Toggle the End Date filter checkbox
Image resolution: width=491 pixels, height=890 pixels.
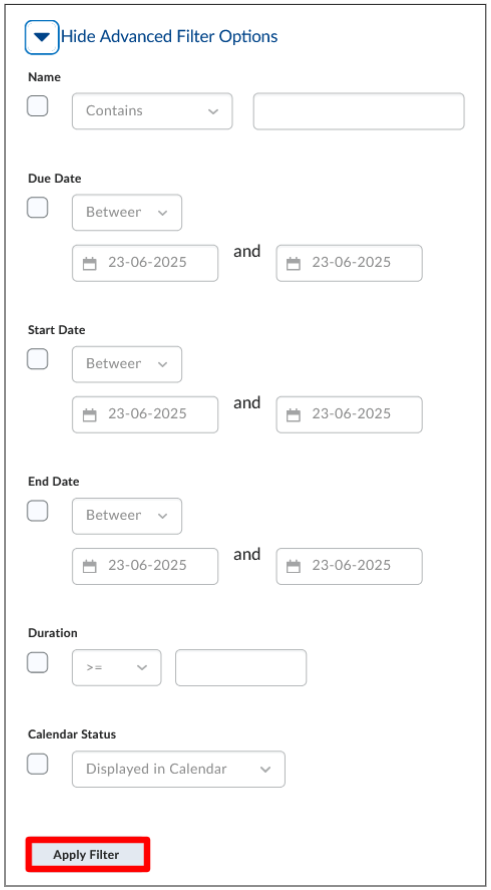pyautogui.click(x=37, y=511)
